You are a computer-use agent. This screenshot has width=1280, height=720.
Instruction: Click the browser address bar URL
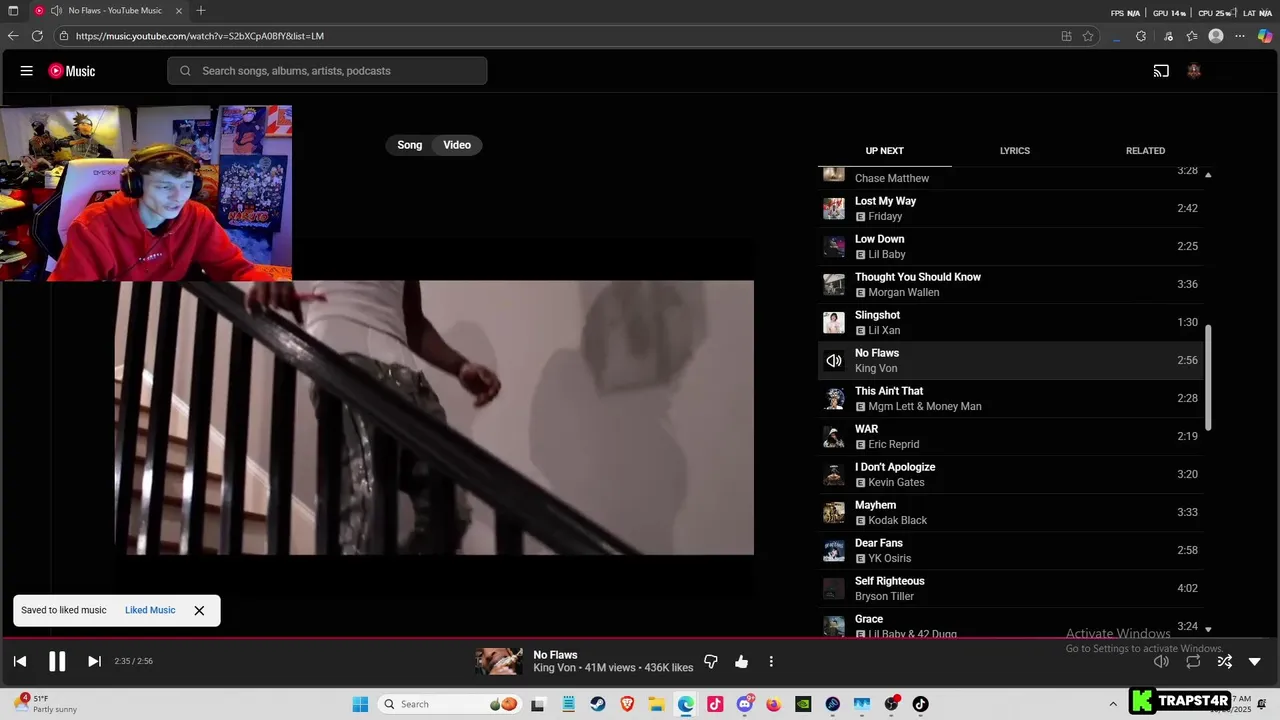(x=200, y=36)
